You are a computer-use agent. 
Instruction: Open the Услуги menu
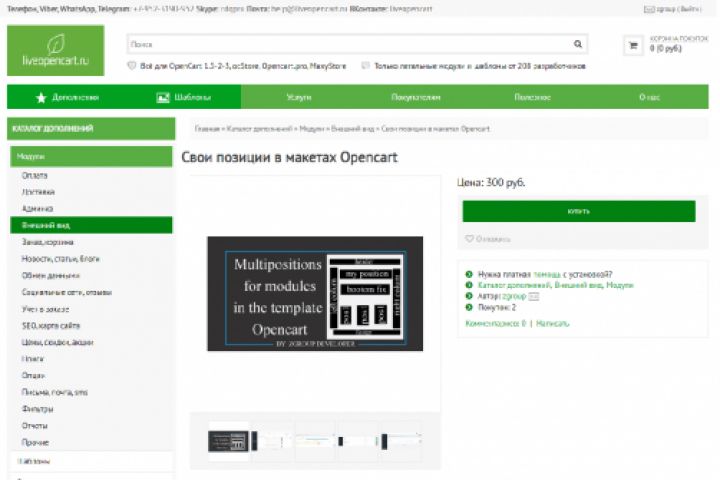pos(299,97)
